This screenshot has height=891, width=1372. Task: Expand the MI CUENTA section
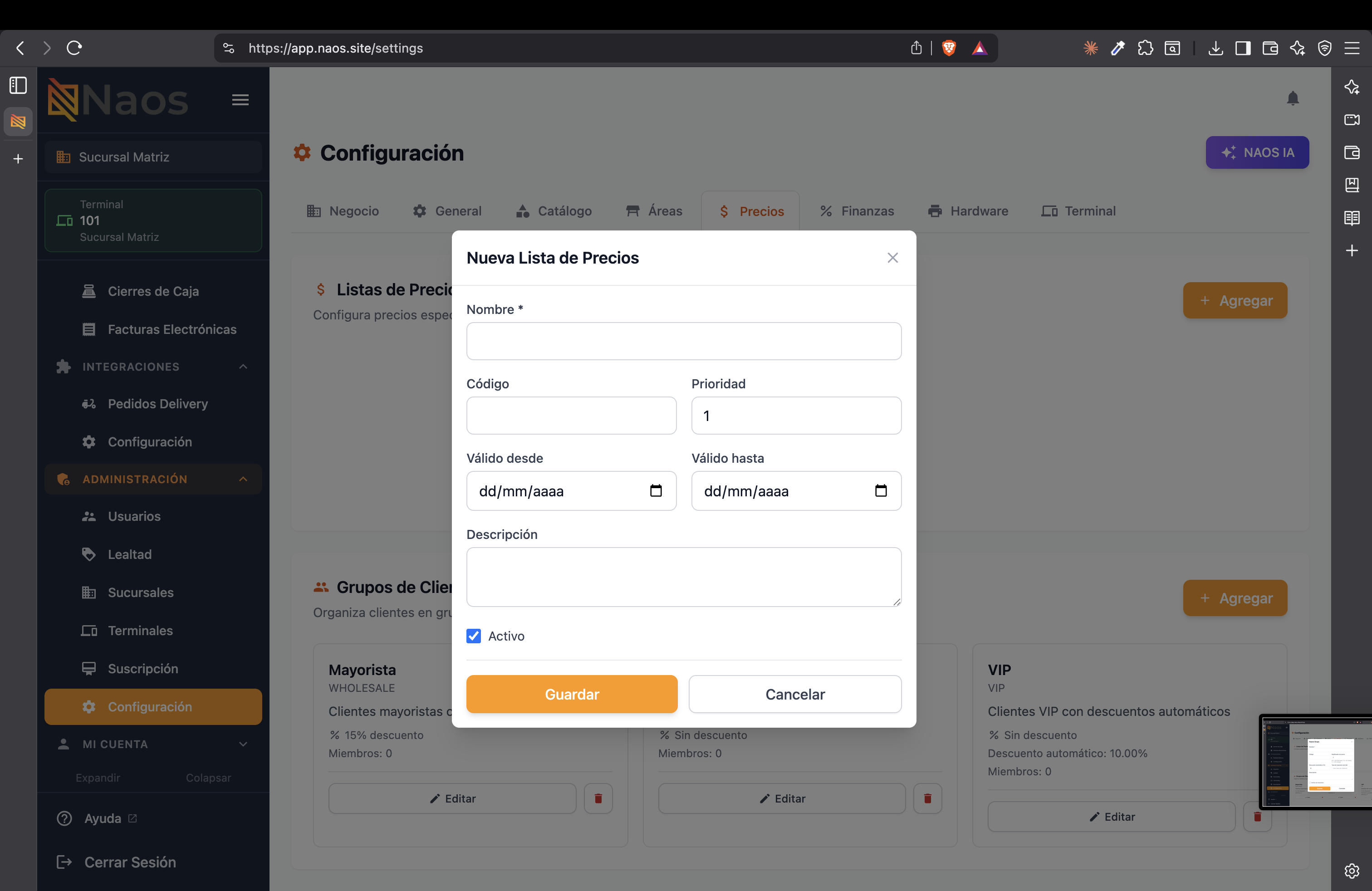coord(243,744)
